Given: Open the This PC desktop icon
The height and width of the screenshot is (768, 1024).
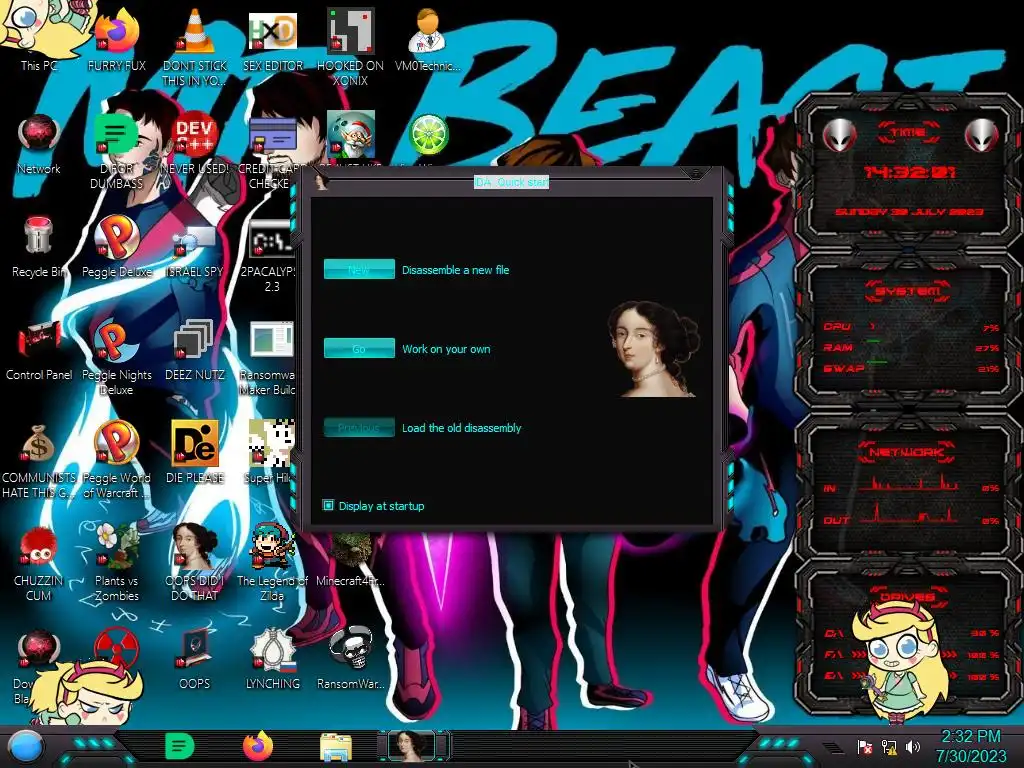Looking at the screenshot, I should click(x=39, y=36).
